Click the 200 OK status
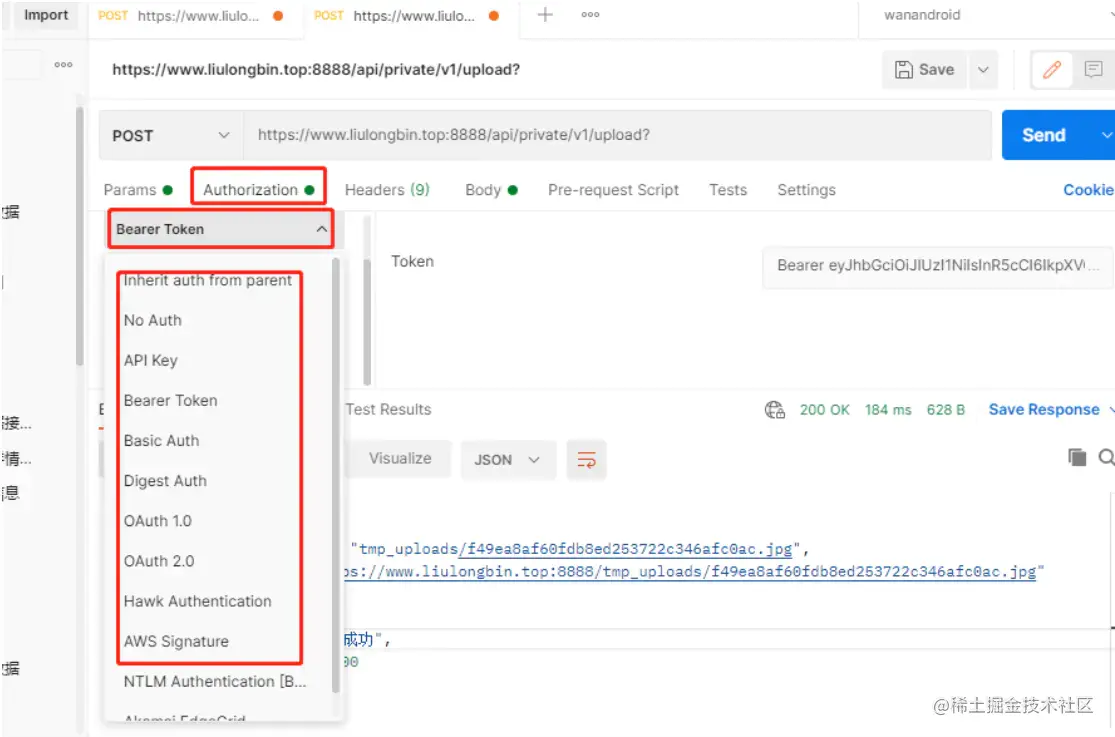 point(824,410)
